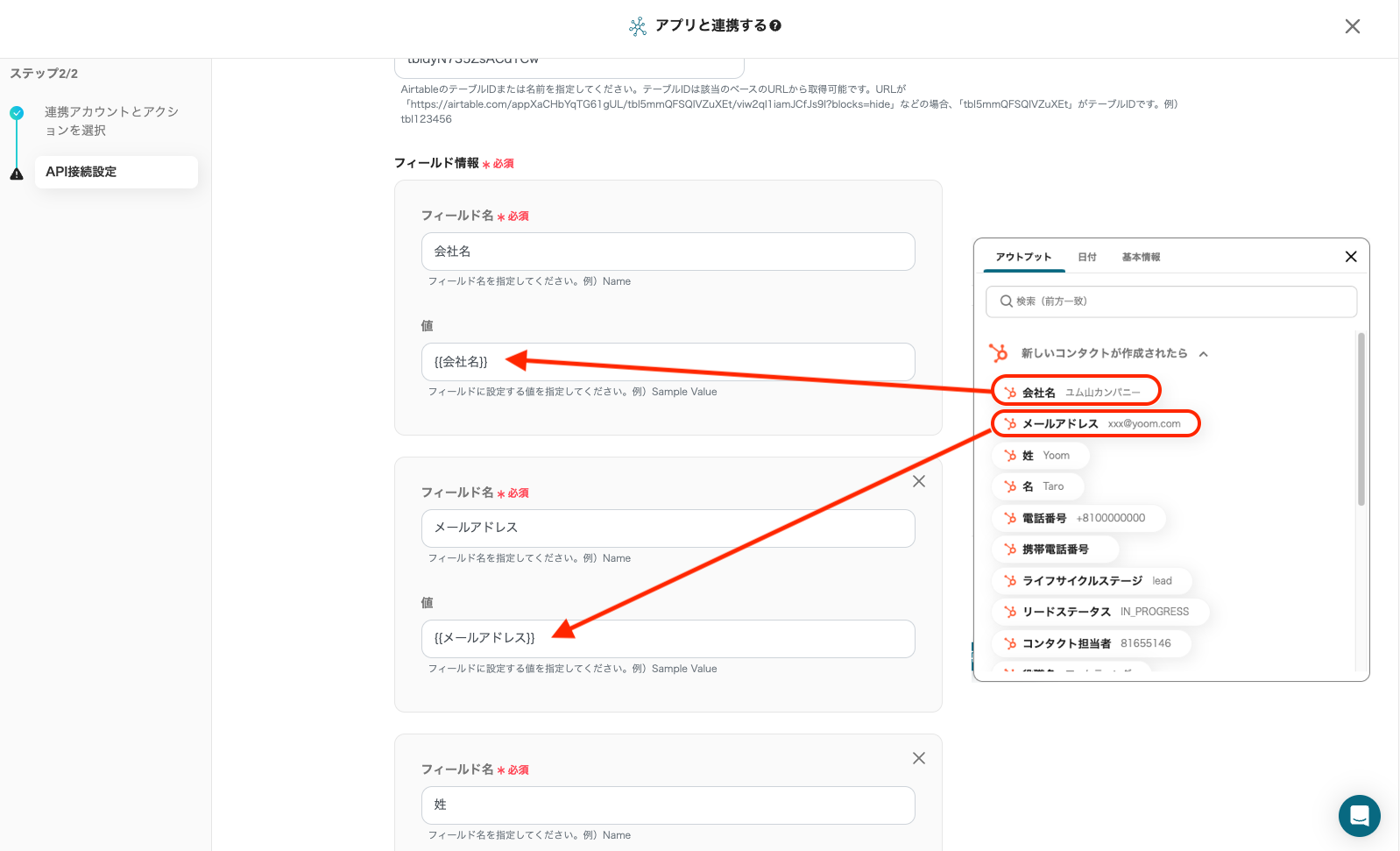Click the help question mark icon in header
Screen dimensions: 1400x851
pos(775,26)
